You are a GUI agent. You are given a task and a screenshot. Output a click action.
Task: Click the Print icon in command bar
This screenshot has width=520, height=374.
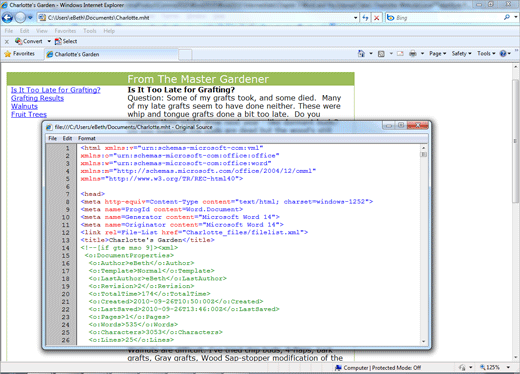[413, 53]
